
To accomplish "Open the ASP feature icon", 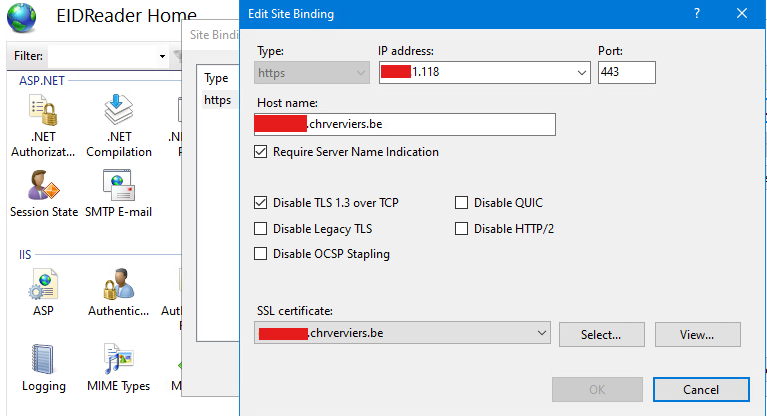I will click(43, 284).
